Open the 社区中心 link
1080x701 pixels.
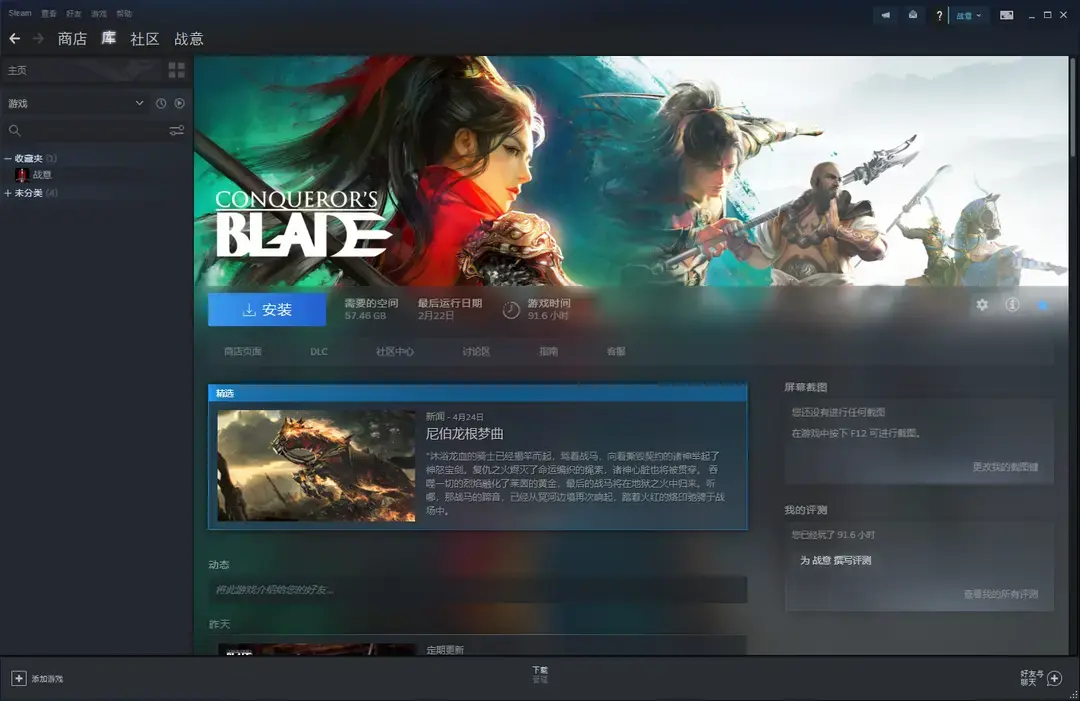click(x=395, y=351)
